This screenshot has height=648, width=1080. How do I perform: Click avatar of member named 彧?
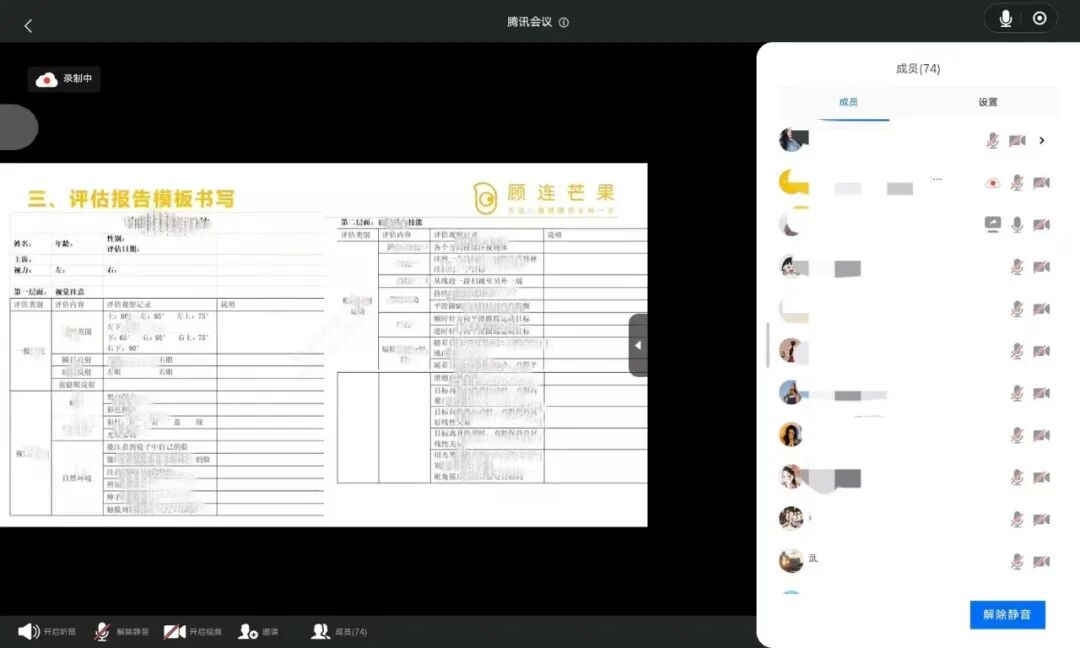[791, 561]
